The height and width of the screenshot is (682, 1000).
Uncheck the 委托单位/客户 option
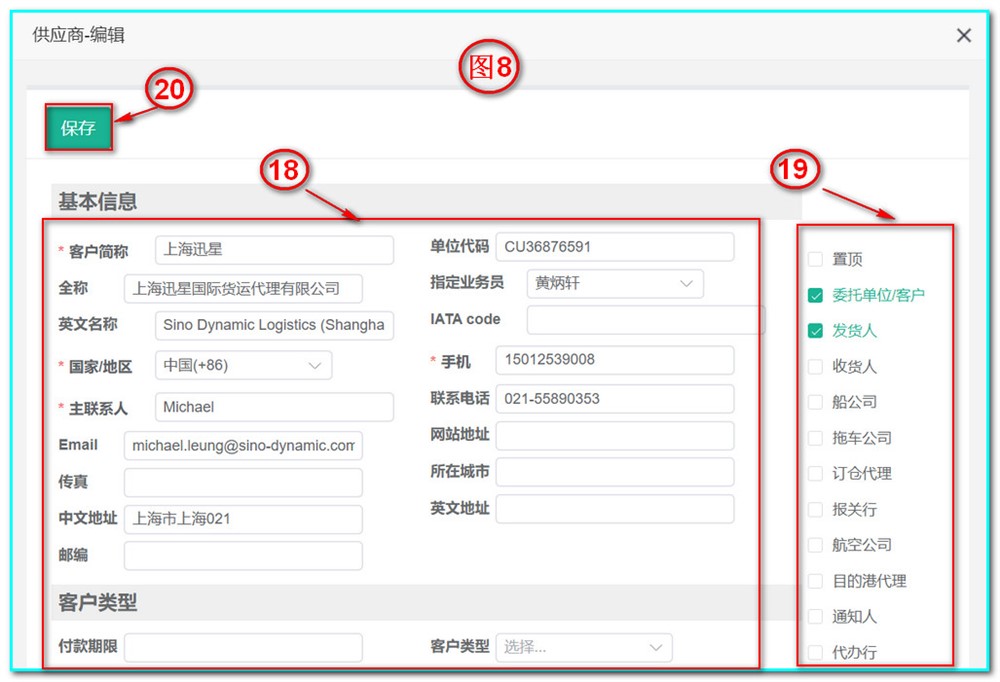click(x=815, y=295)
